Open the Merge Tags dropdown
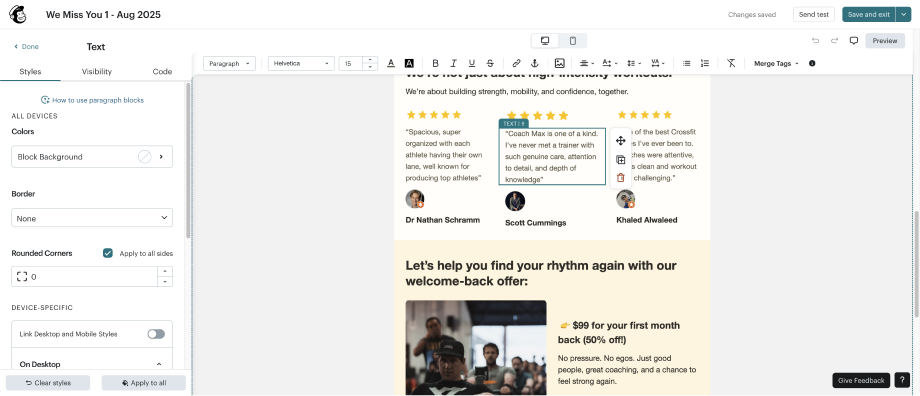920x396 pixels. 776,63
